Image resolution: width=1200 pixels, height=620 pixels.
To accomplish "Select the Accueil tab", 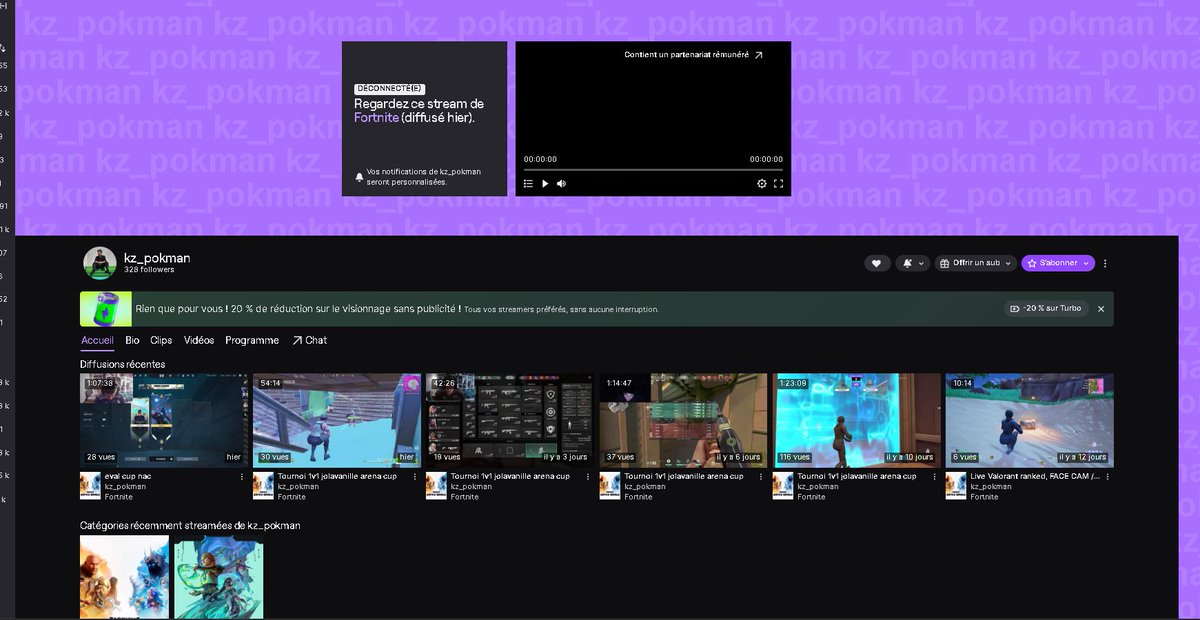I will (x=97, y=340).
